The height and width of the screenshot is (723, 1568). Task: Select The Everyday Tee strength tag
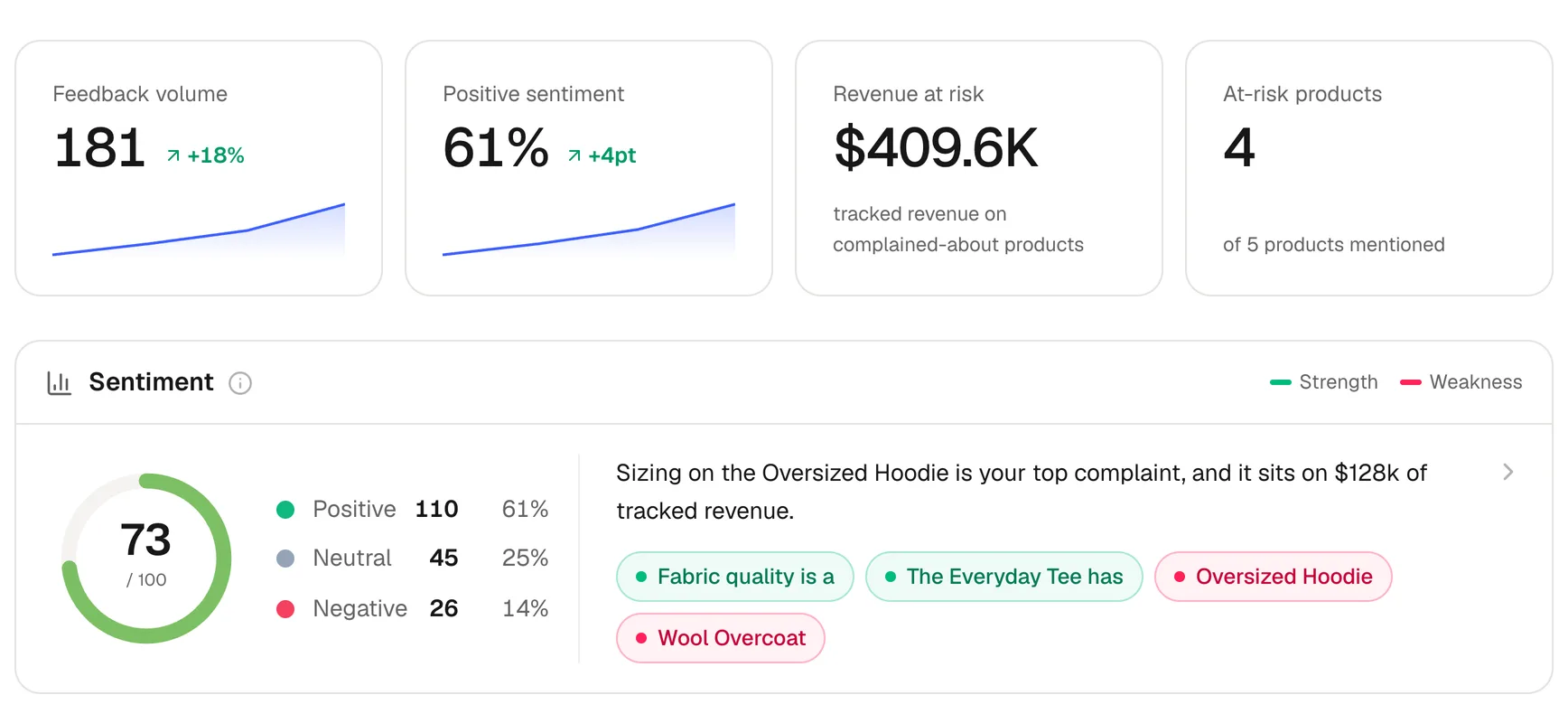[1004, 577]
